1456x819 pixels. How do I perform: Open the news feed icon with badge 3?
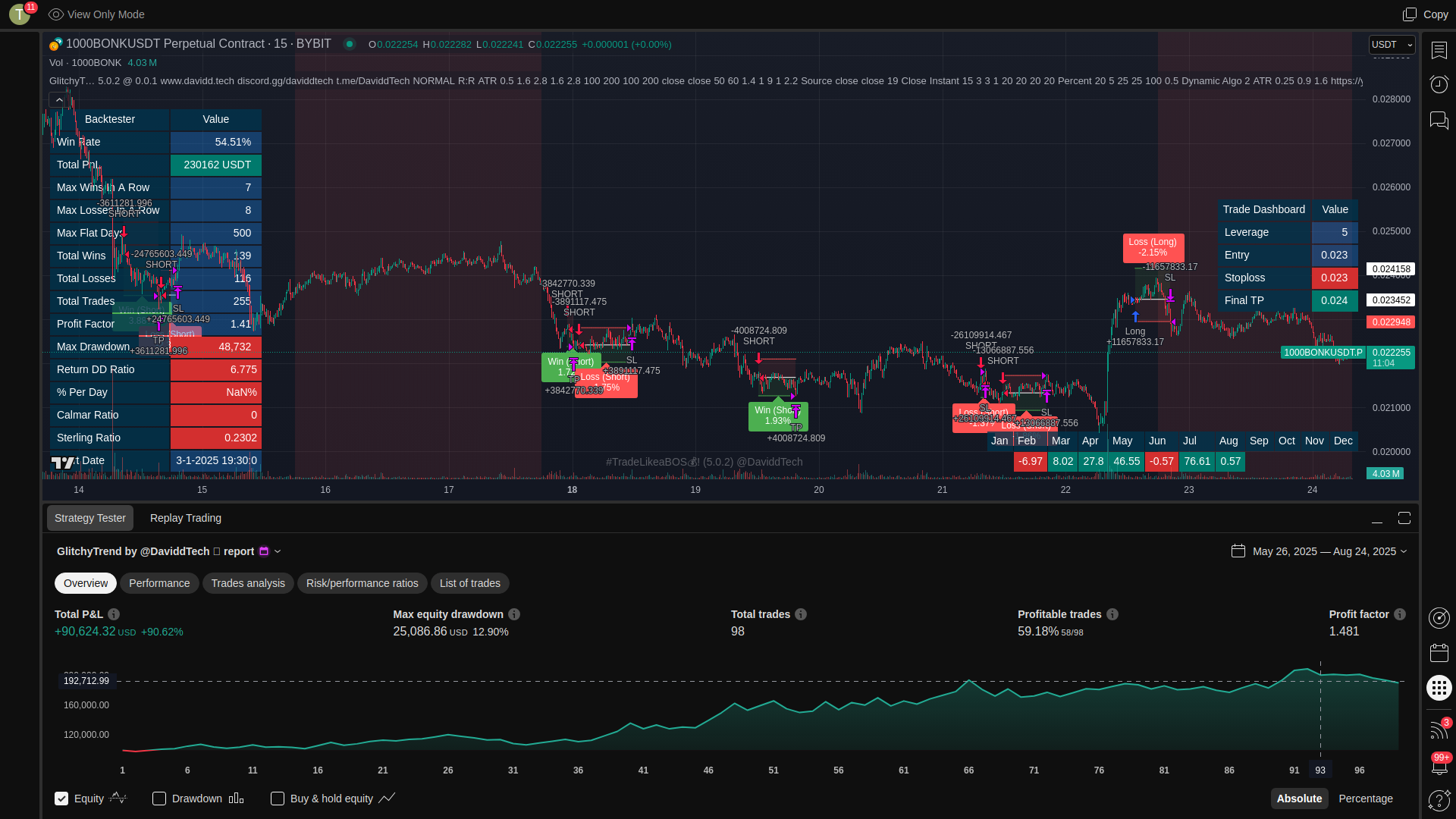coord(1439,729)
